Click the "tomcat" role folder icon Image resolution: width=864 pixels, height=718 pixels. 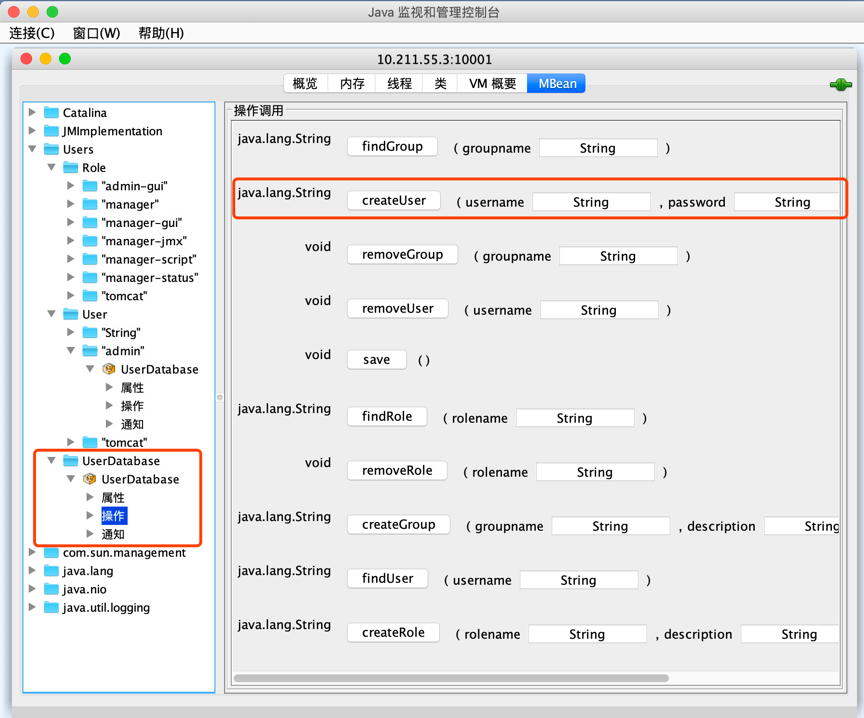pos(90,295)
